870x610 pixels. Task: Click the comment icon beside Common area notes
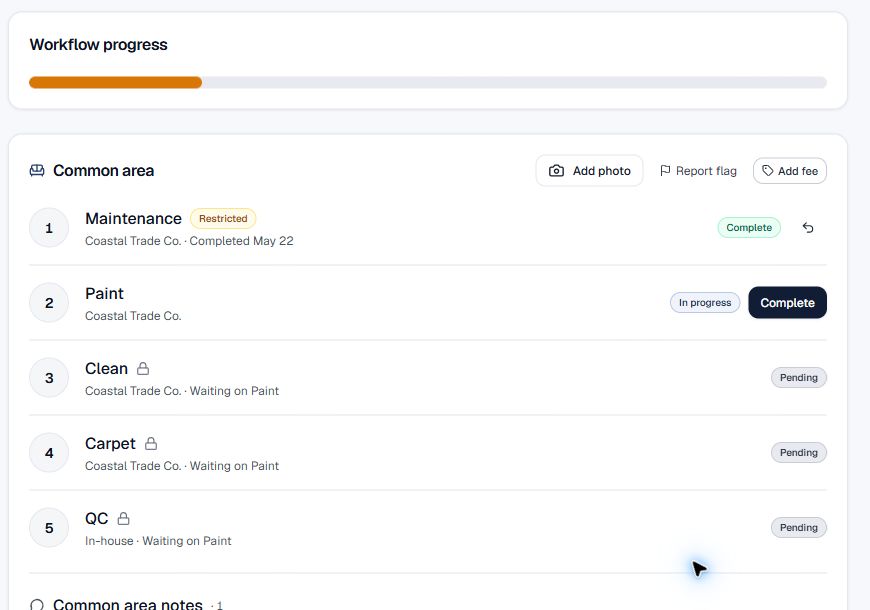click(37, 604)
